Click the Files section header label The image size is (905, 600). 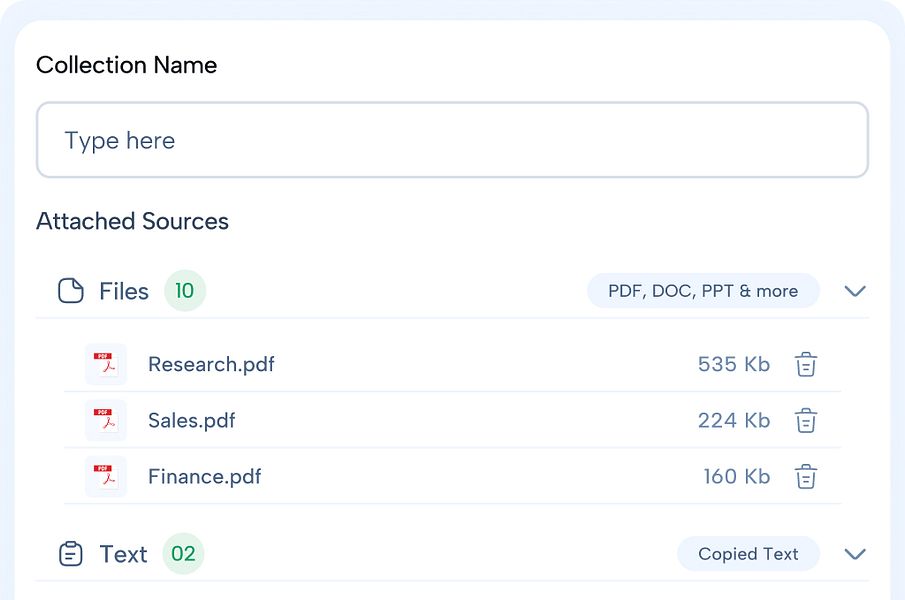point(124,291)
